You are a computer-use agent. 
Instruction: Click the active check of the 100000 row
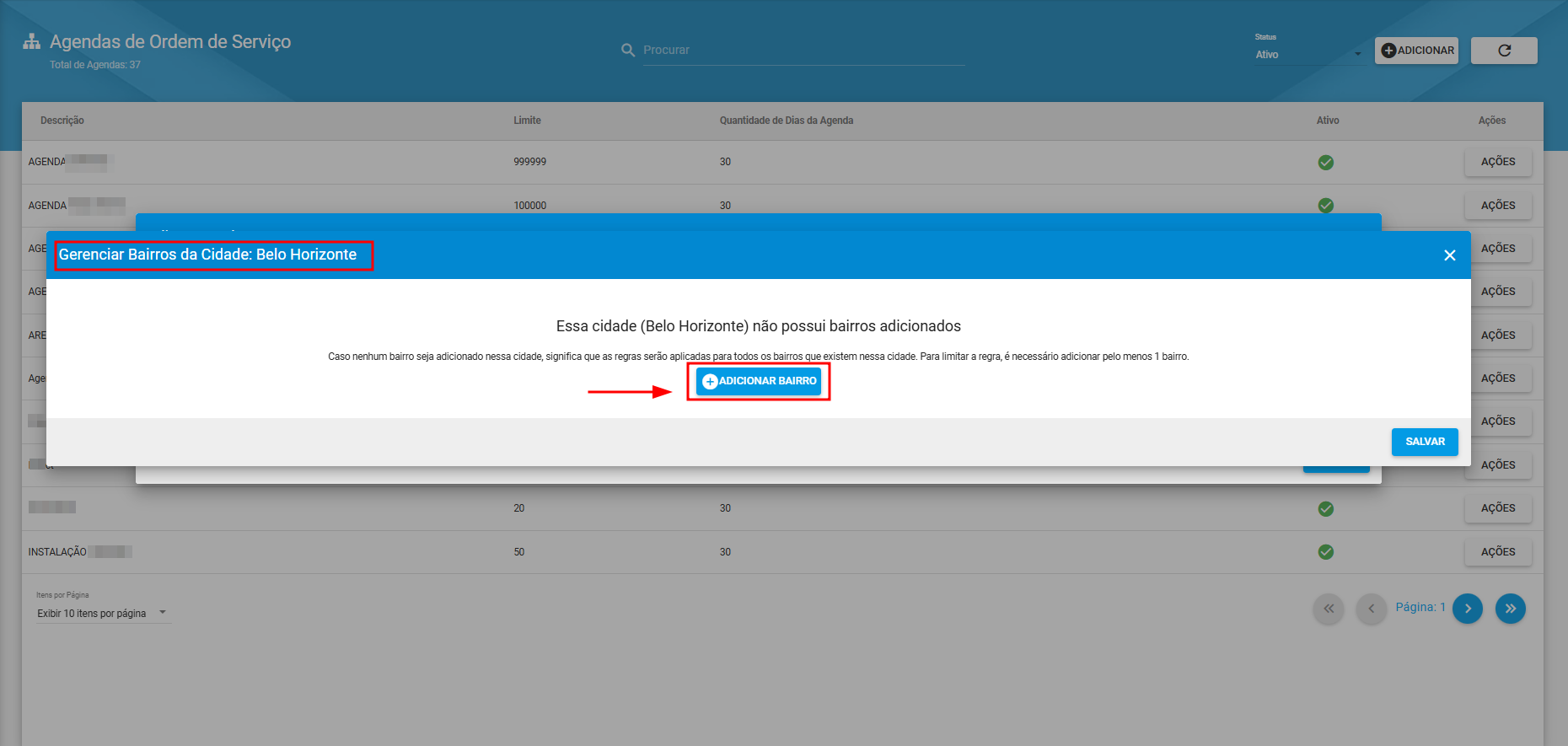pyautogui.click(x=1326, y=206)
